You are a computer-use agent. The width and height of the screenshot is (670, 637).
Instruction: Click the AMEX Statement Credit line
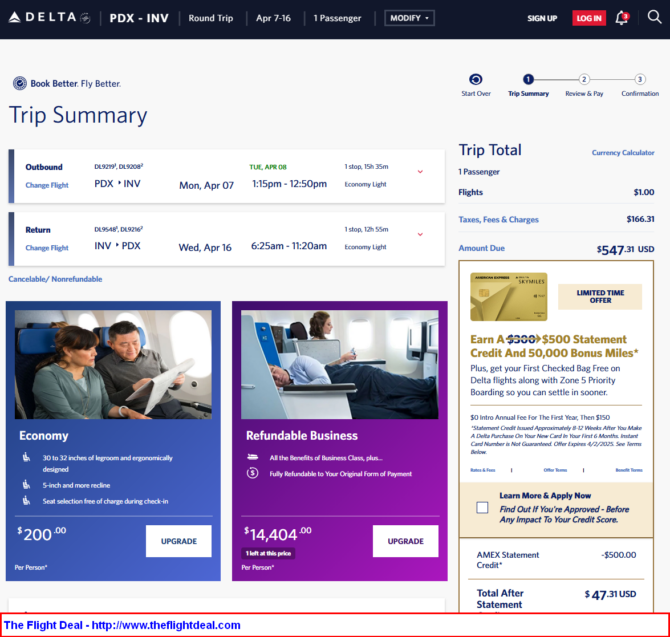[556, 560]
